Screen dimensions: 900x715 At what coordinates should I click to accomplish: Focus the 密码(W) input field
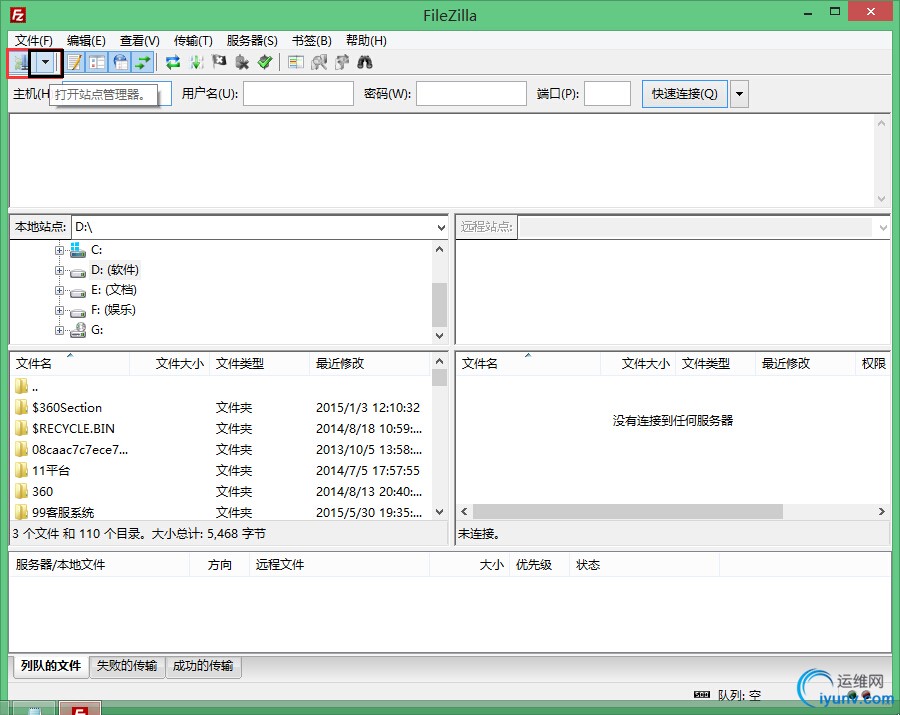(471, 94)
